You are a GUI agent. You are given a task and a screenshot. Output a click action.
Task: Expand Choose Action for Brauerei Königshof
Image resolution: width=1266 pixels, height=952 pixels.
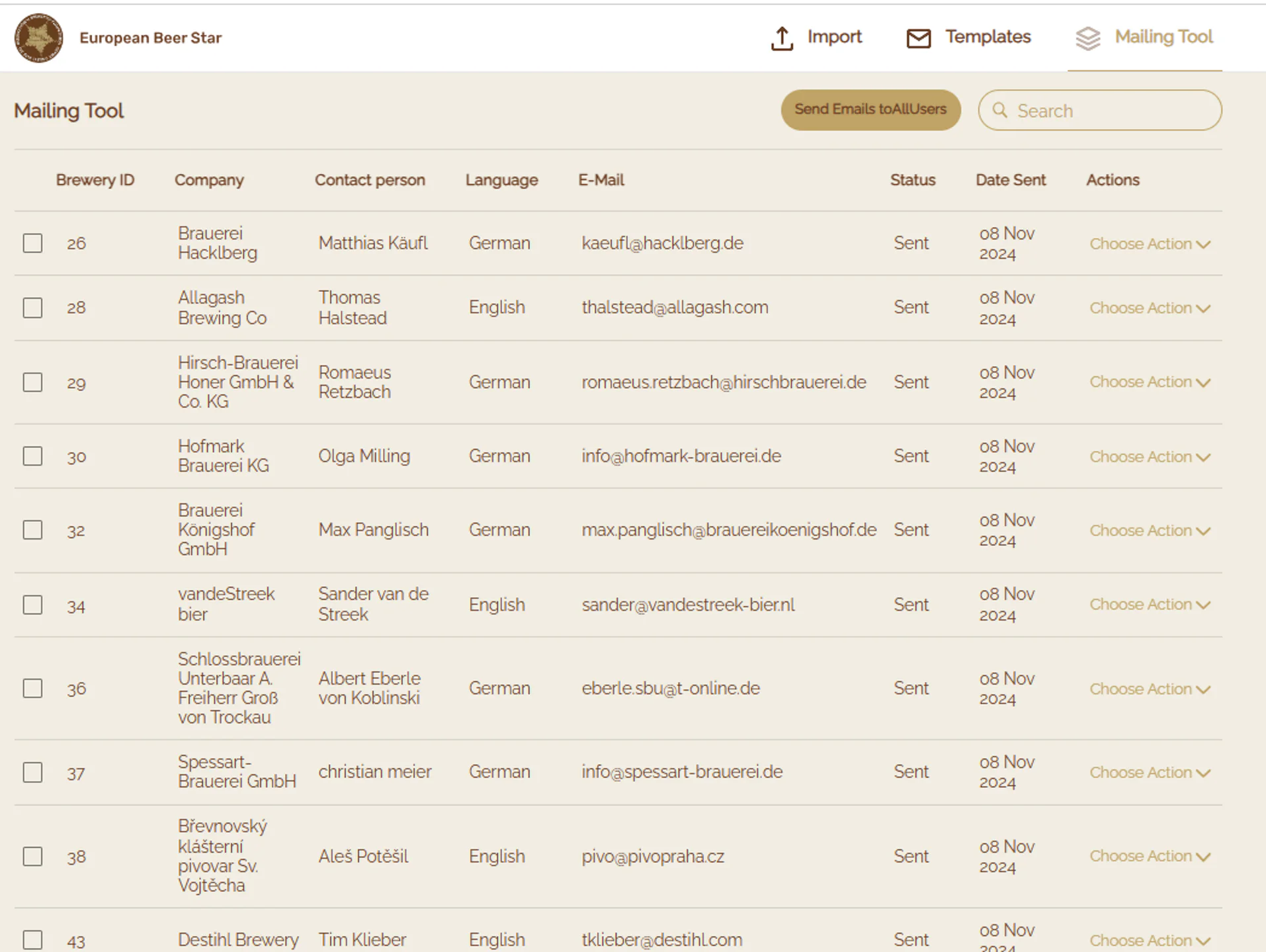[x=1150, y=531]
